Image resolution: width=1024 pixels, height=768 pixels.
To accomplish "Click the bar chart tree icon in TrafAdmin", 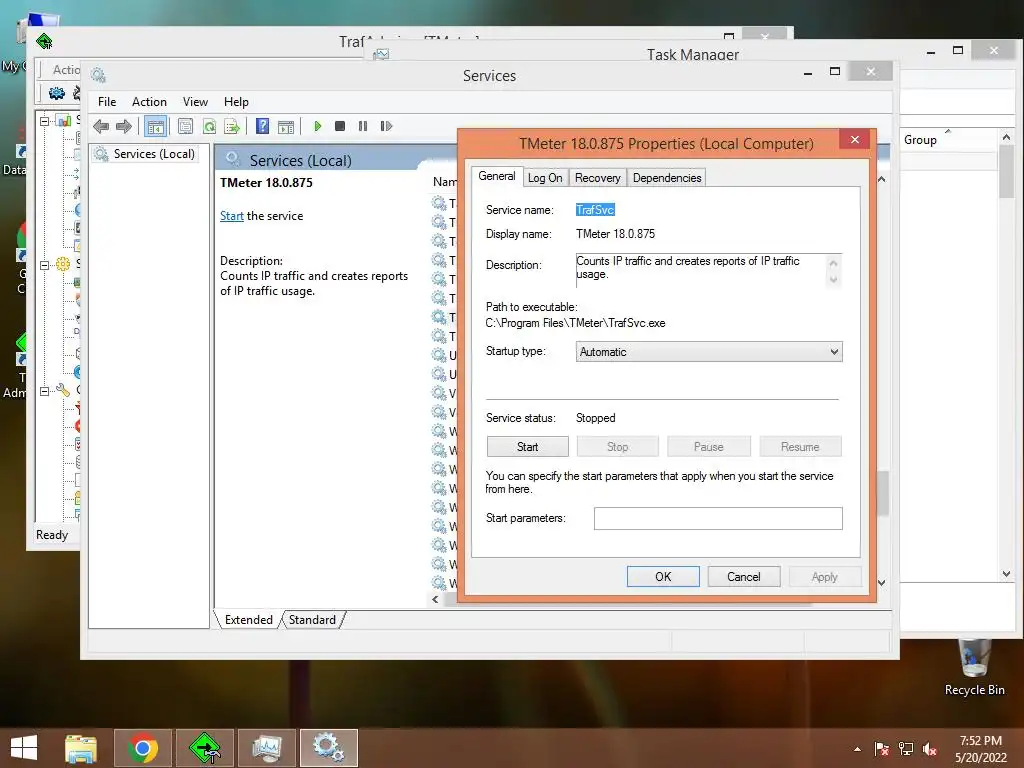I will click(64, 121).
